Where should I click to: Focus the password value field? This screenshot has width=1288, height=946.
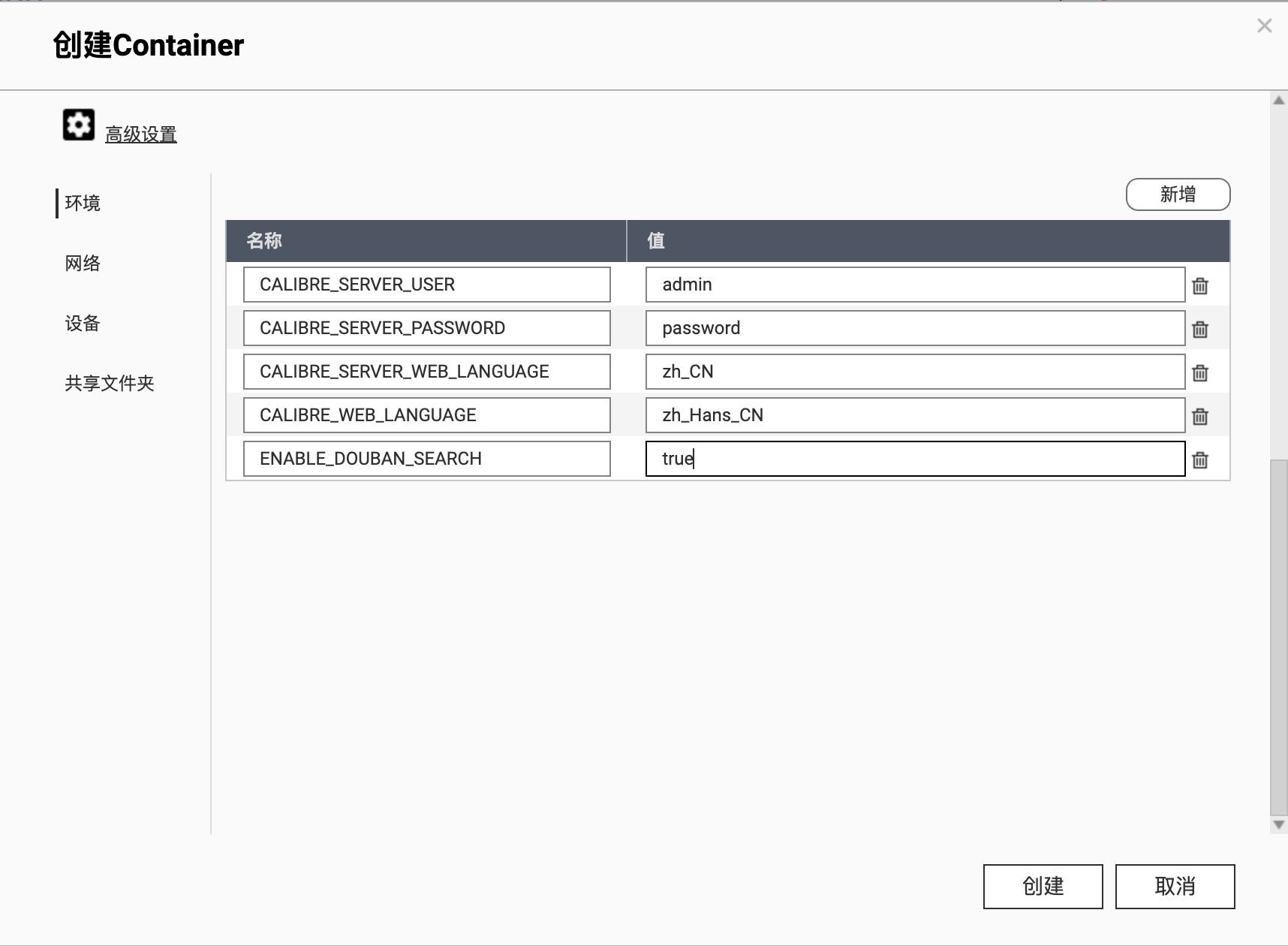click(916, 328)
